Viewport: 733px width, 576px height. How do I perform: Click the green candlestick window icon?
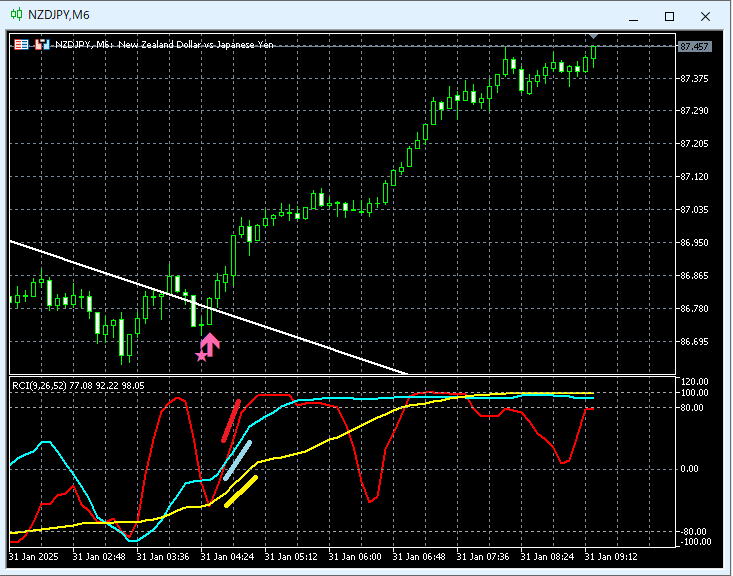point(16,14)
